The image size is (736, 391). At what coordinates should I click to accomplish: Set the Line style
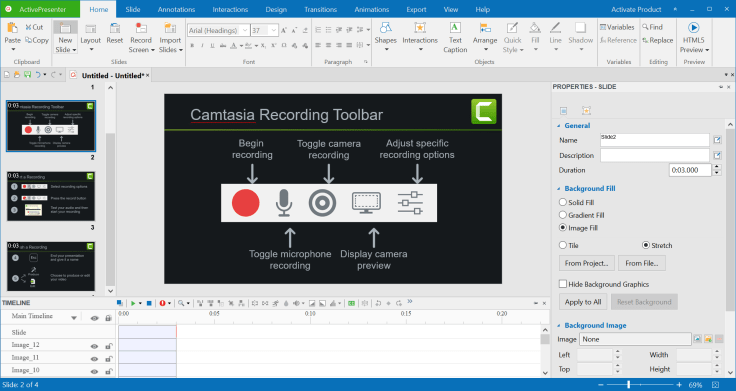555,36
